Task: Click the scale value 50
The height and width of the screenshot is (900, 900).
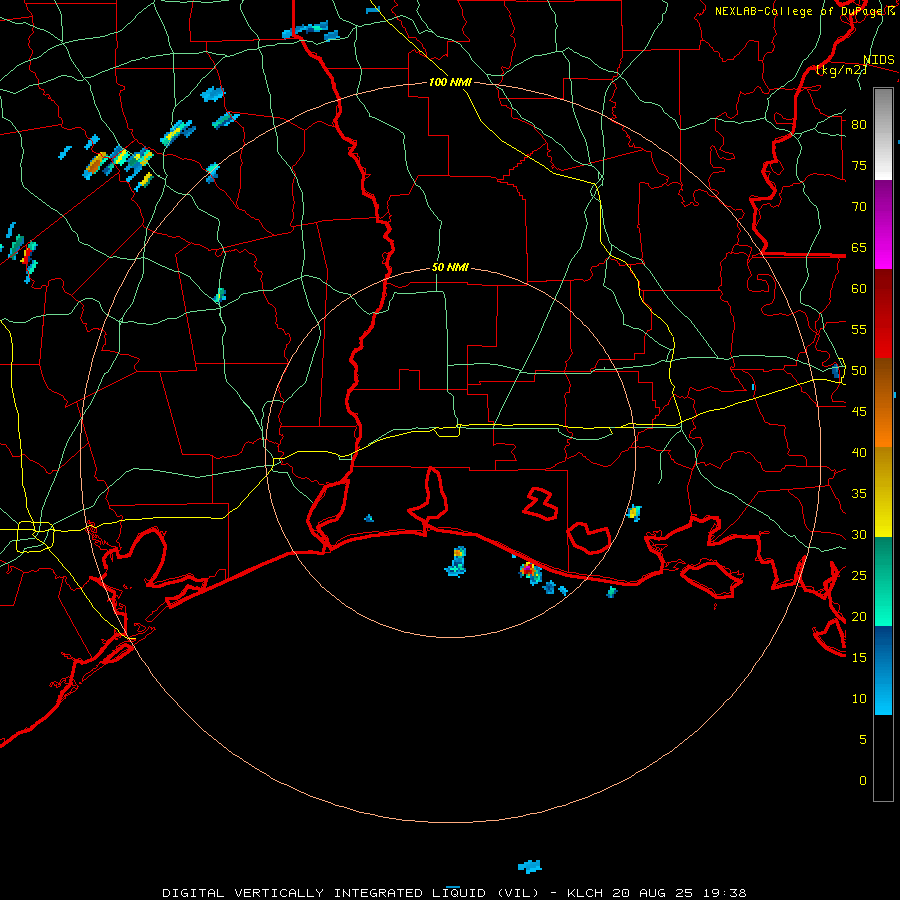Action: click(859, 371)
